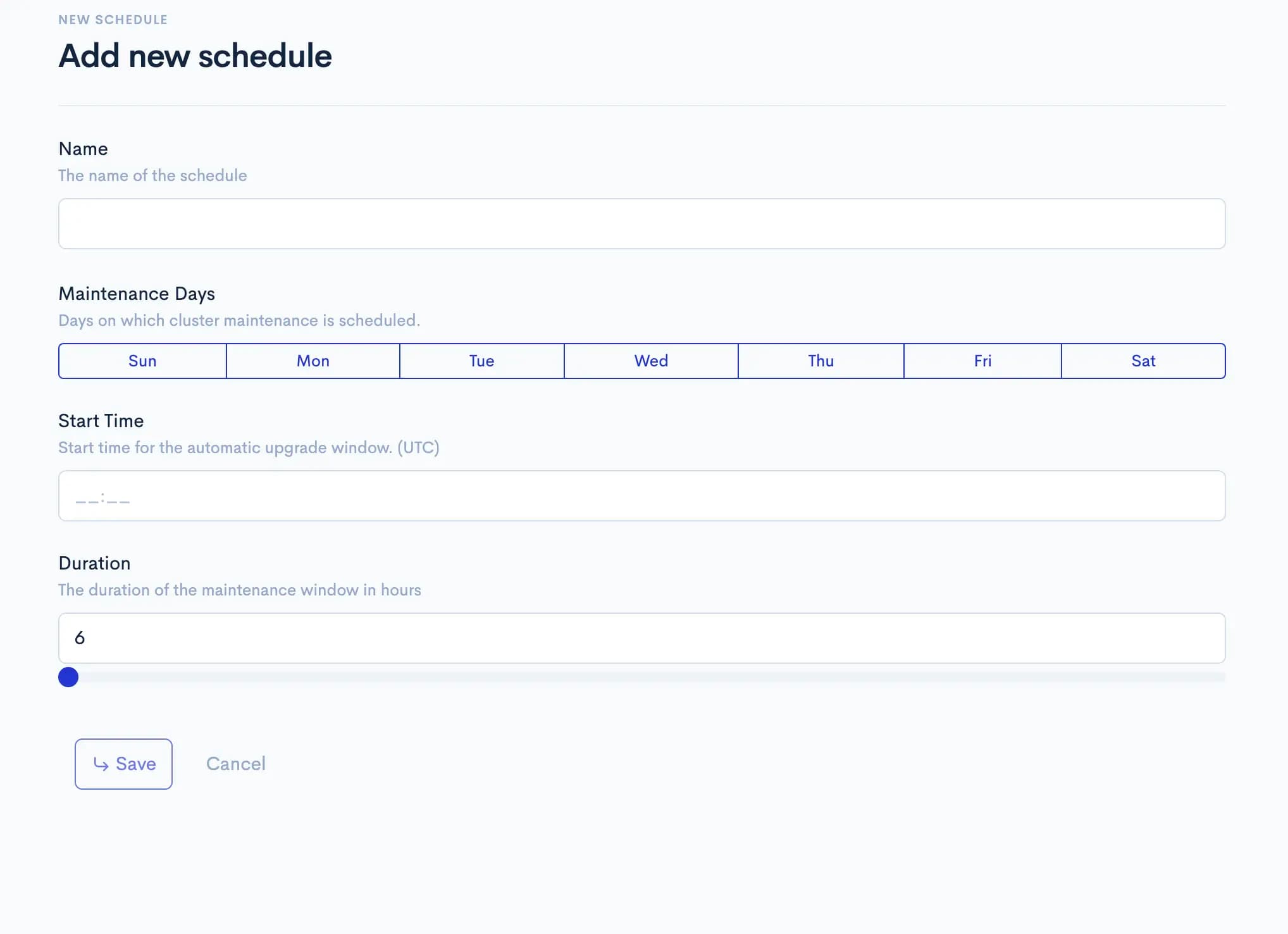Click the NEW SCHEDULE breadcrumb label

click(x=113, y=19)
